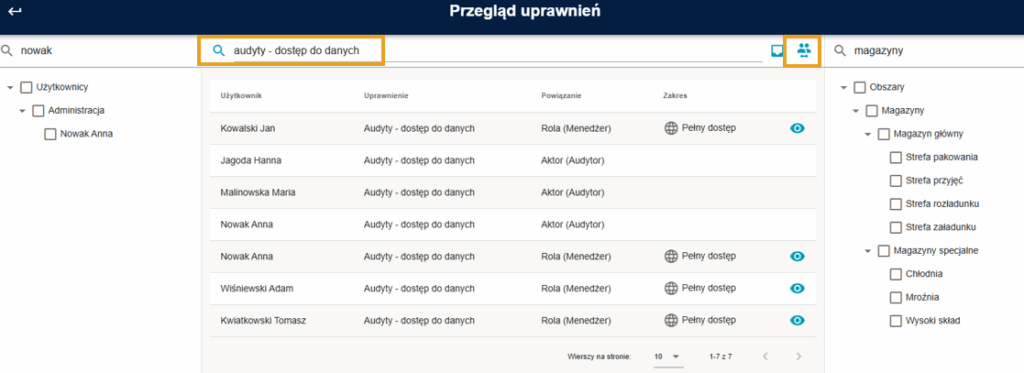Image resolution: width=1024 pixels, height=373 pixels.
Task: Click eye icon for Kwiatkowski Tomasz
Action: (797, 320)
